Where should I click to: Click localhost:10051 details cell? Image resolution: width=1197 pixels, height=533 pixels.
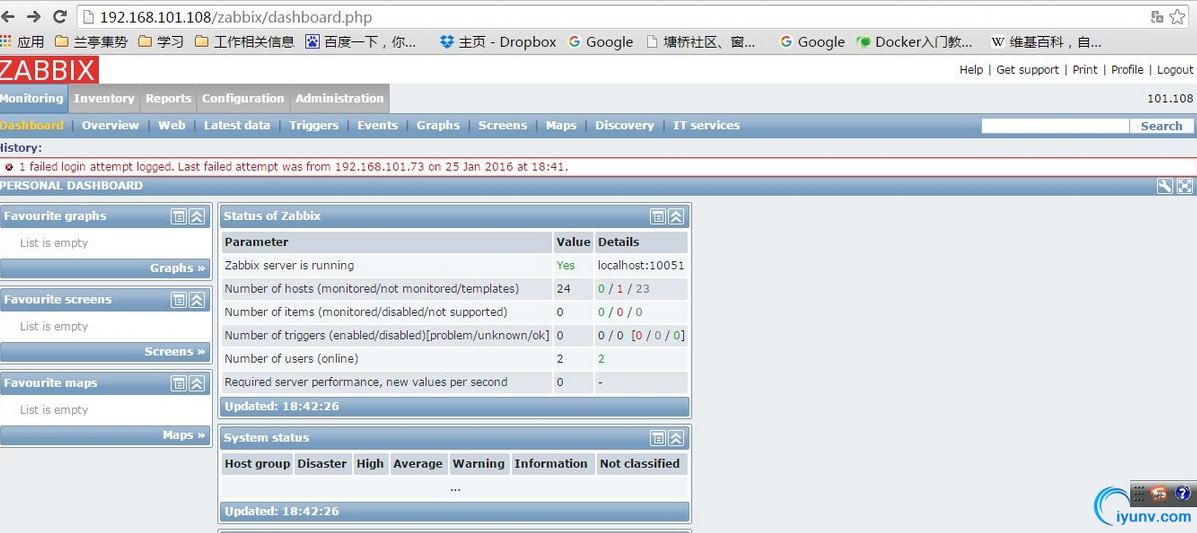tap(641, 266)
